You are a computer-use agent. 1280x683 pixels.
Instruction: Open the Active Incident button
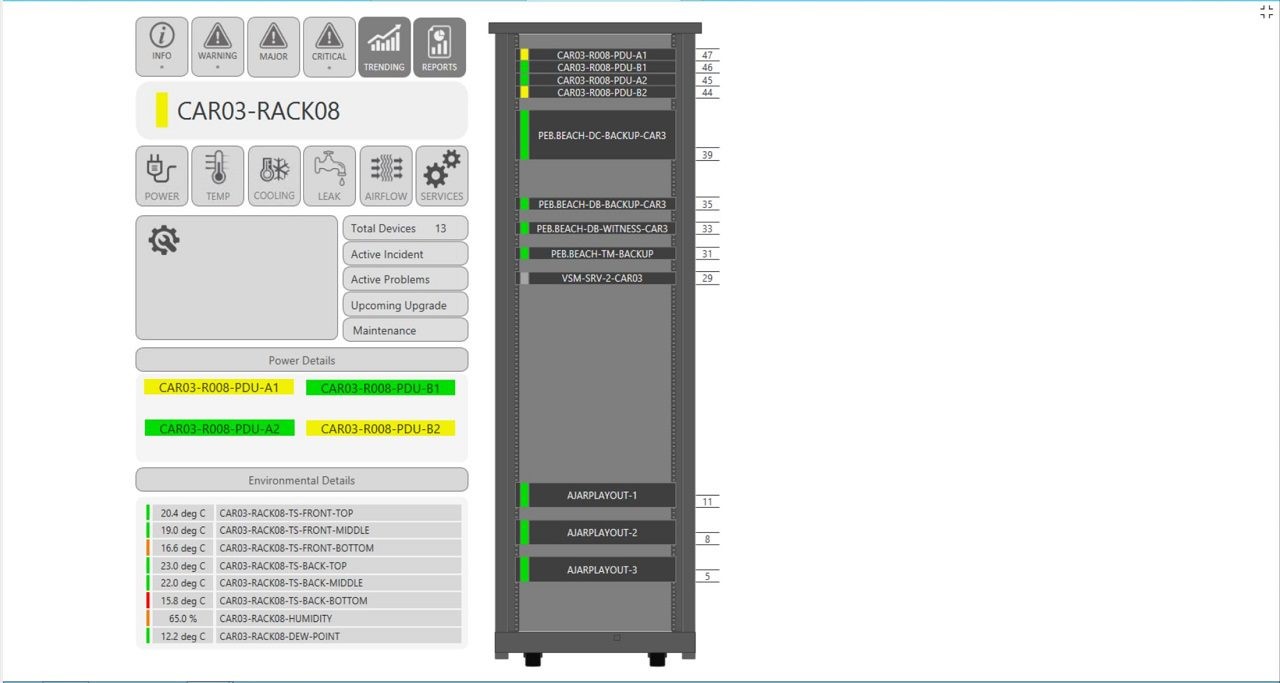click(405, 254)
